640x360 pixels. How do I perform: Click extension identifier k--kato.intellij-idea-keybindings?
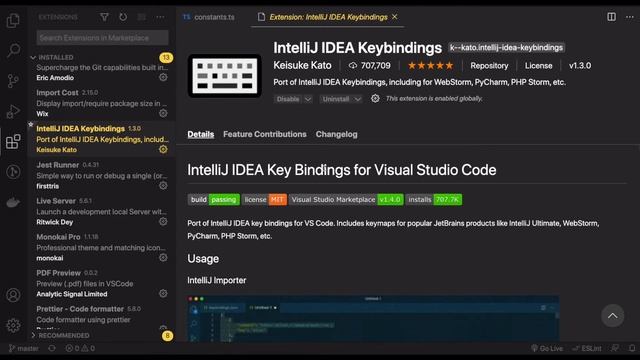(507, 48)
